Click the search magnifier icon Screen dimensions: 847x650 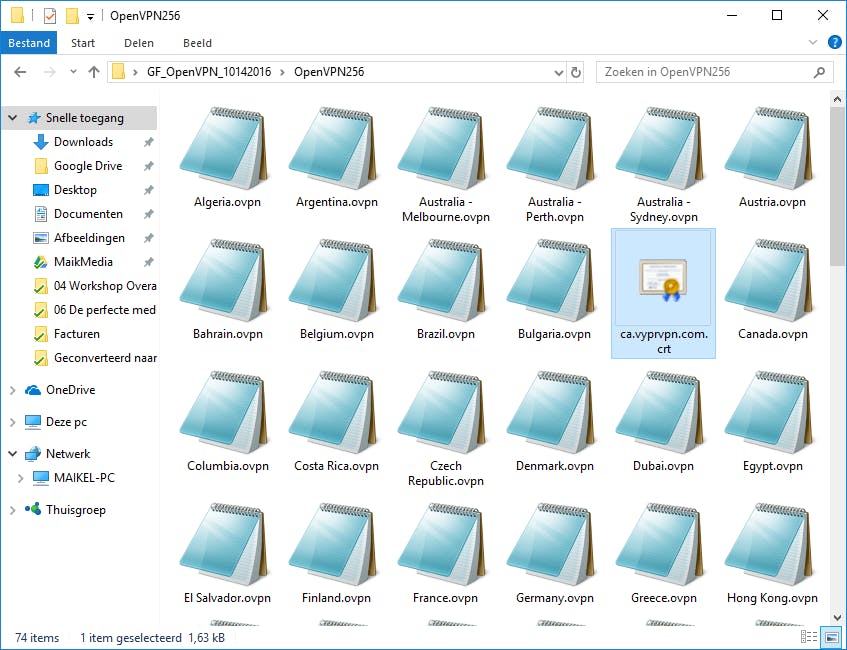pos(819,72)
